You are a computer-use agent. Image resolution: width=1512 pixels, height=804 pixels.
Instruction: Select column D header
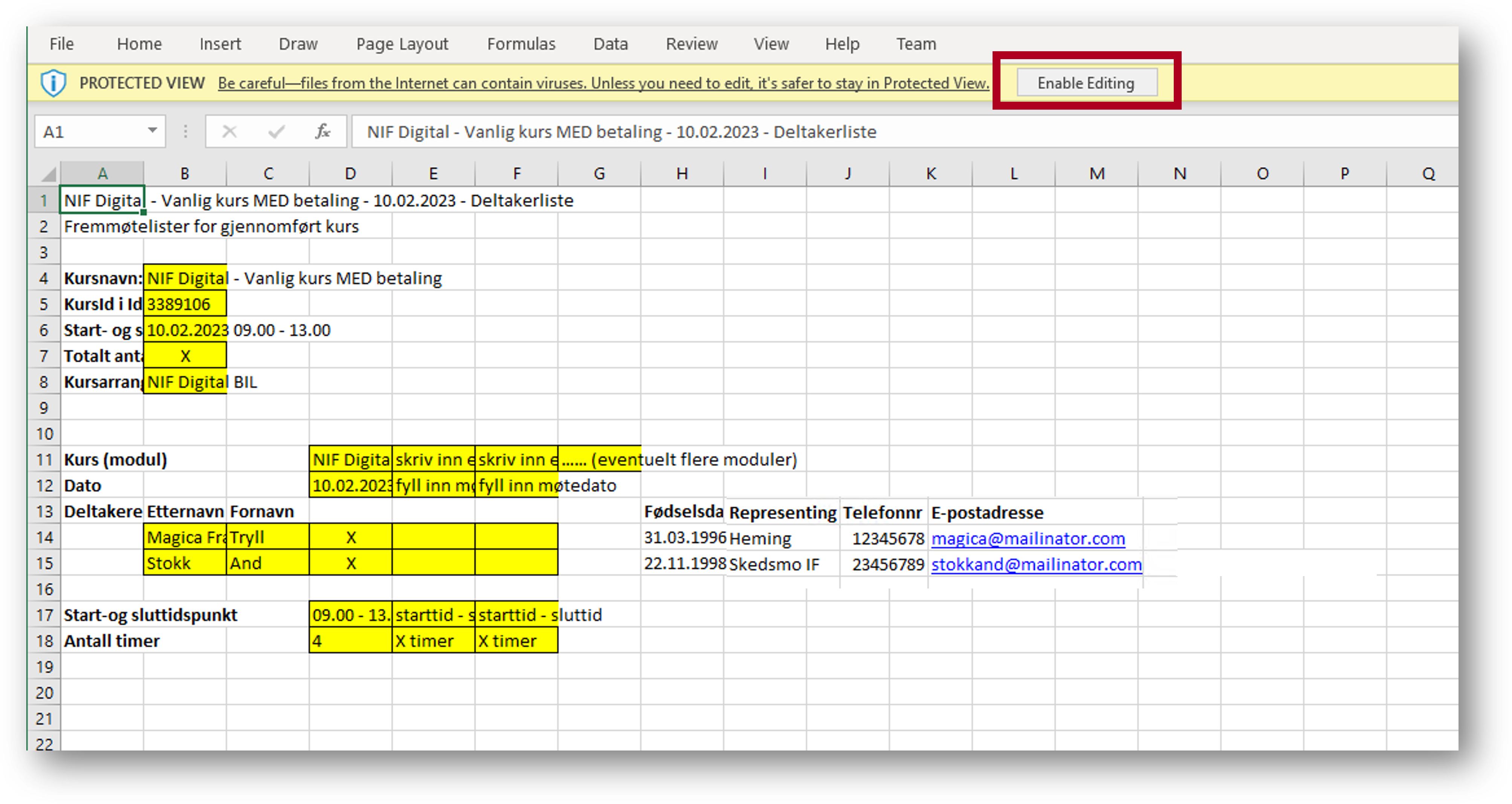point(350,174)
